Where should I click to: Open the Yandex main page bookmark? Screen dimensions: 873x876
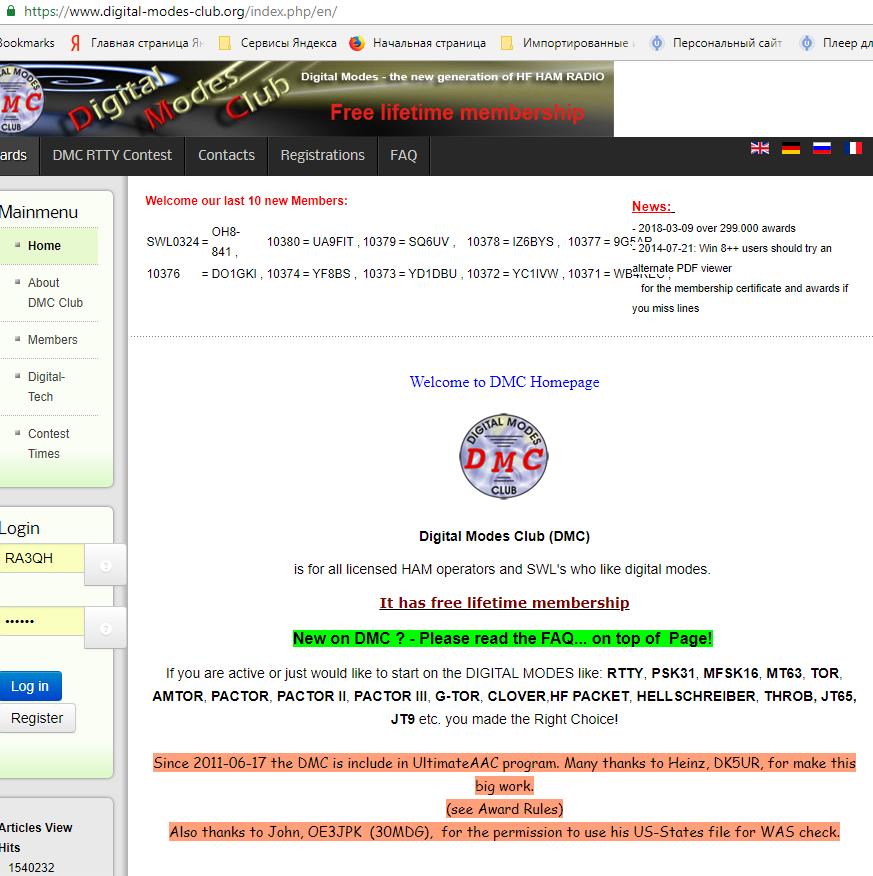129,43
